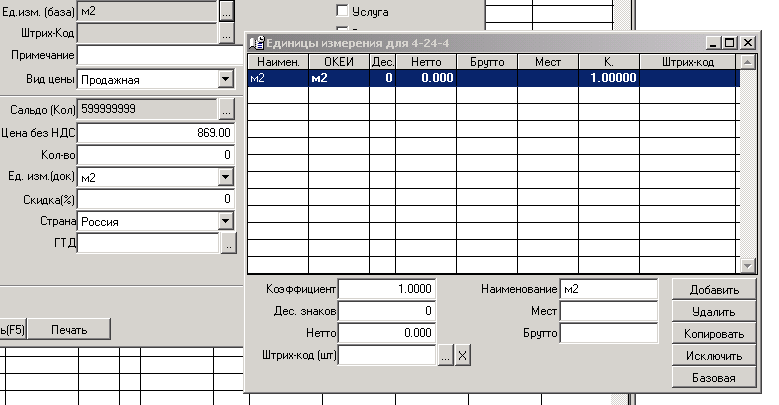This screenshot has height=405, width=779.
Task: Click the К. column header
Action: click(609, 62)
